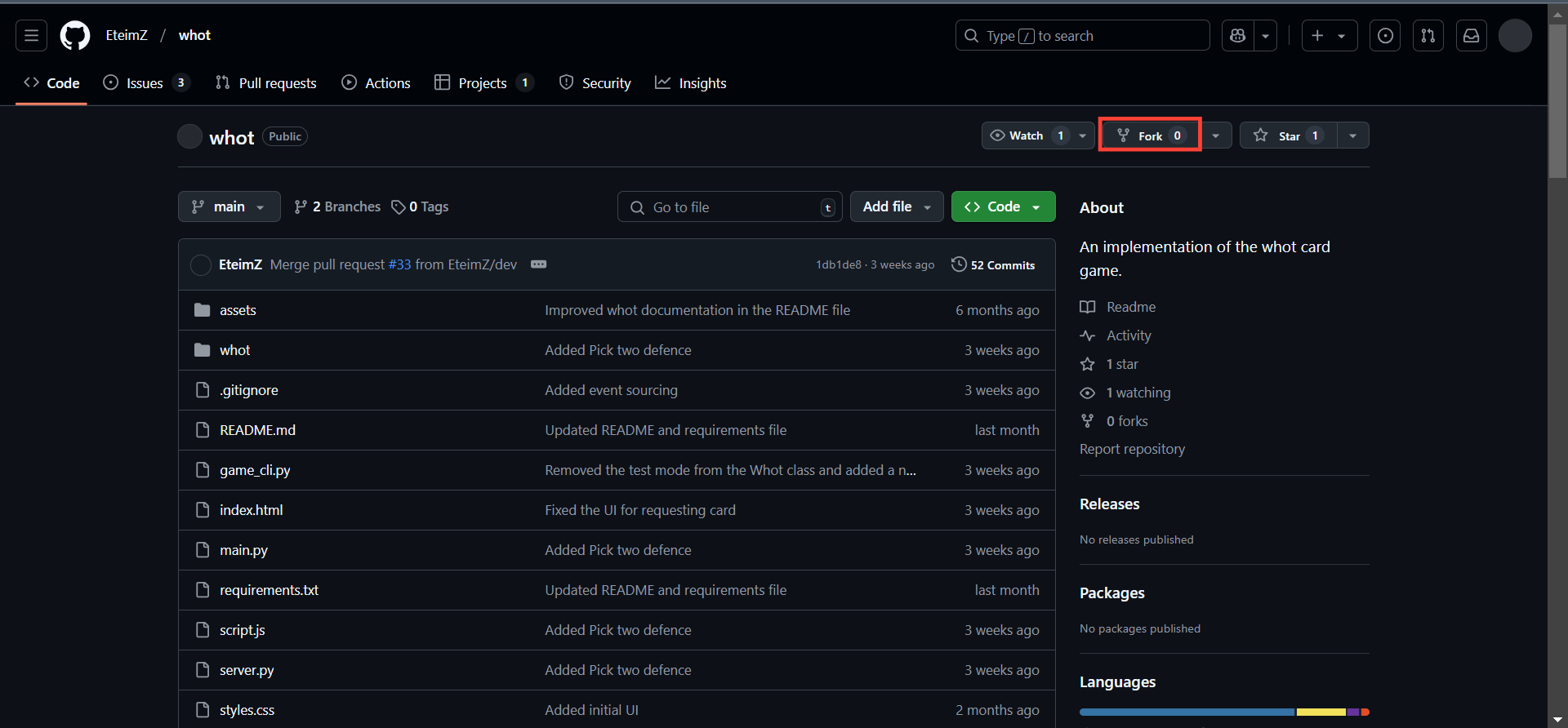Viewport: 1568px width, 728px height.
Task: Open the requirements.txt file
Action: pos(269,590)
